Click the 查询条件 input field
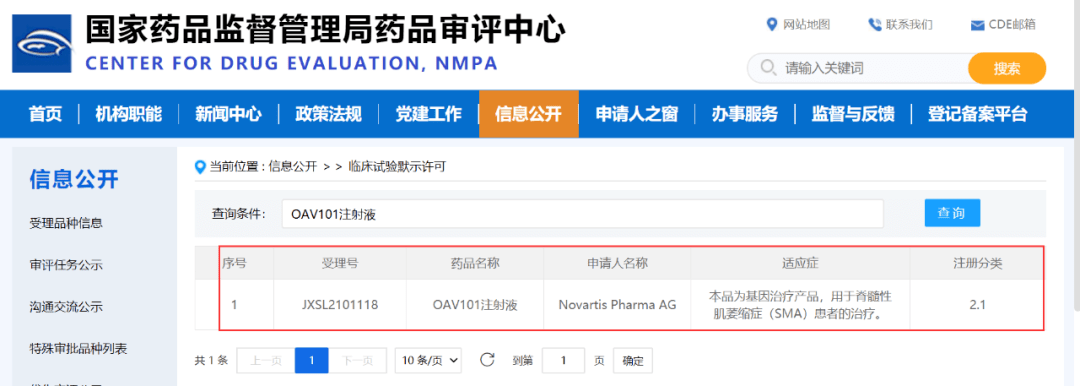1080x386 pixels. click(x=583, y=214)
